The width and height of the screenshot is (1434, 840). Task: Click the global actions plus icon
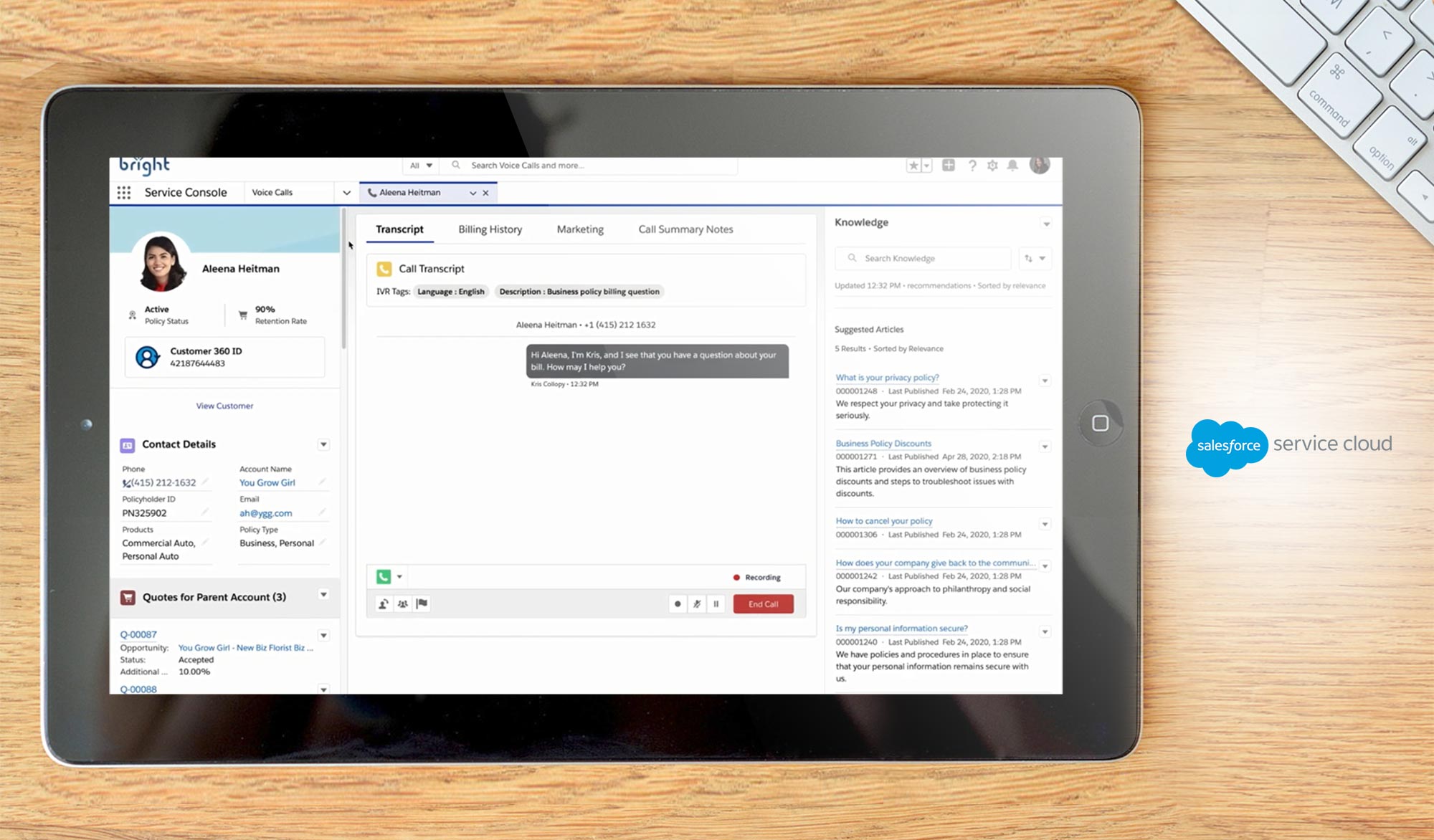point(949,166)
